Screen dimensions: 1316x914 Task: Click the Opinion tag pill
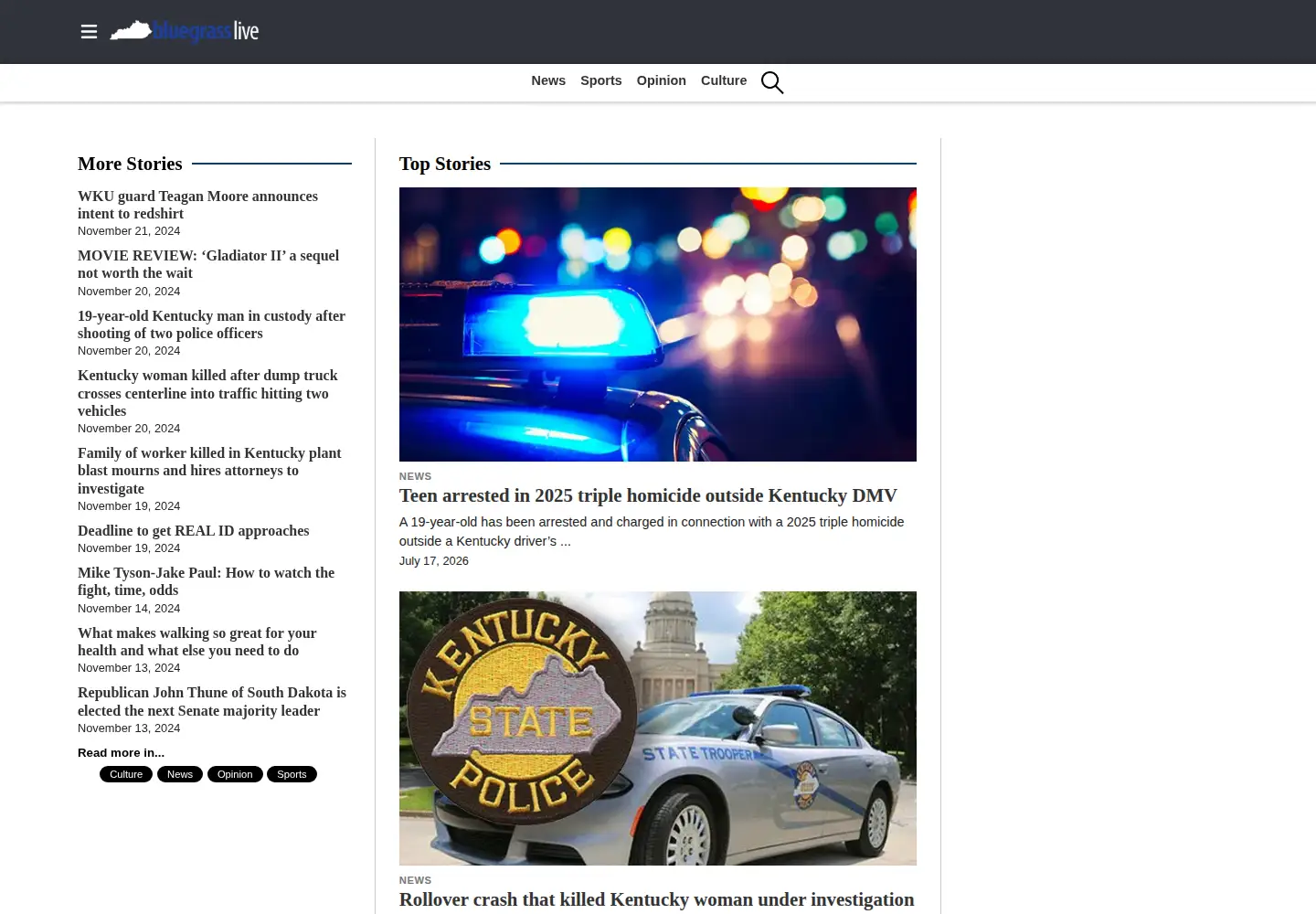point(235,774)
